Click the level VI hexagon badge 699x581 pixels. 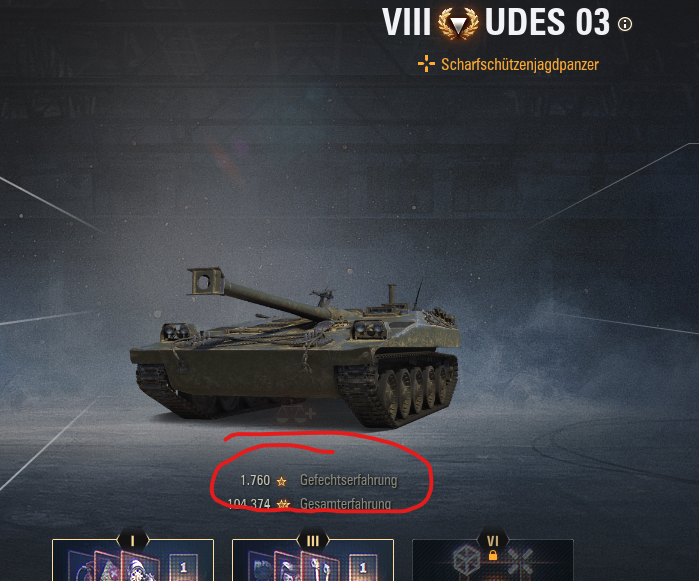pyautogui.click(x=493, y=541)
